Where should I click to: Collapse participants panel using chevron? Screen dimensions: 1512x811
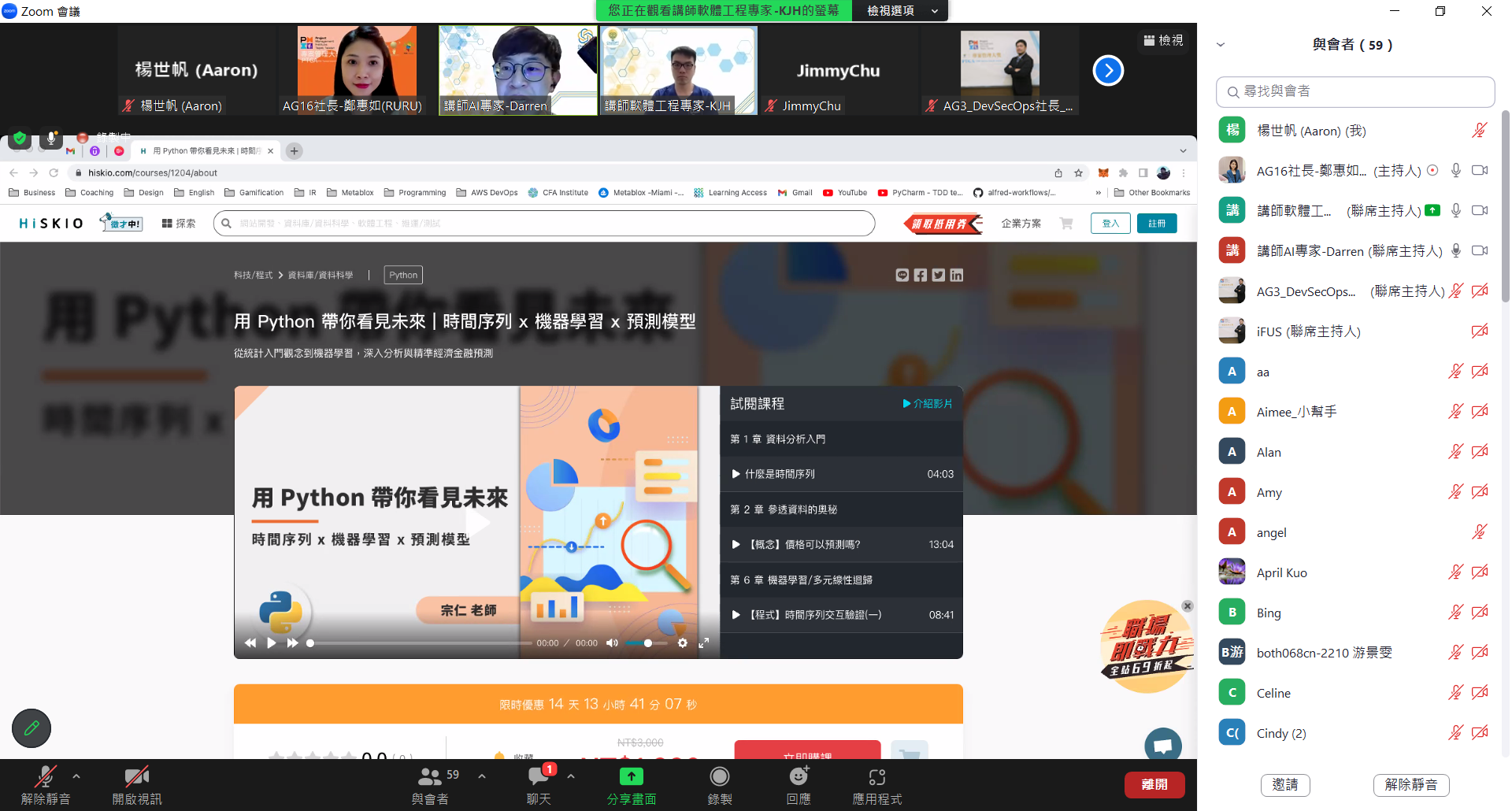pyautogui.click(x=1221, y=45)
